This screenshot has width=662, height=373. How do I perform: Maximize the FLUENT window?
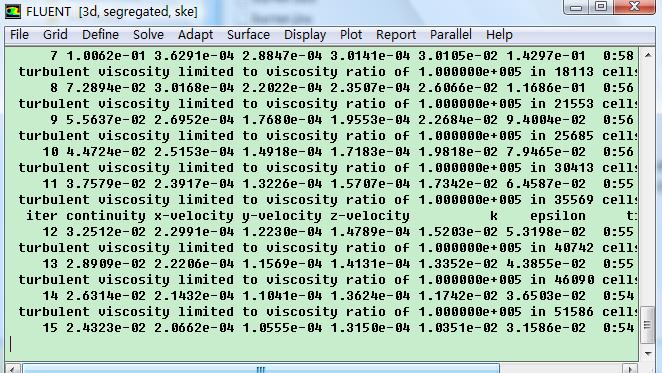point(601,7)
